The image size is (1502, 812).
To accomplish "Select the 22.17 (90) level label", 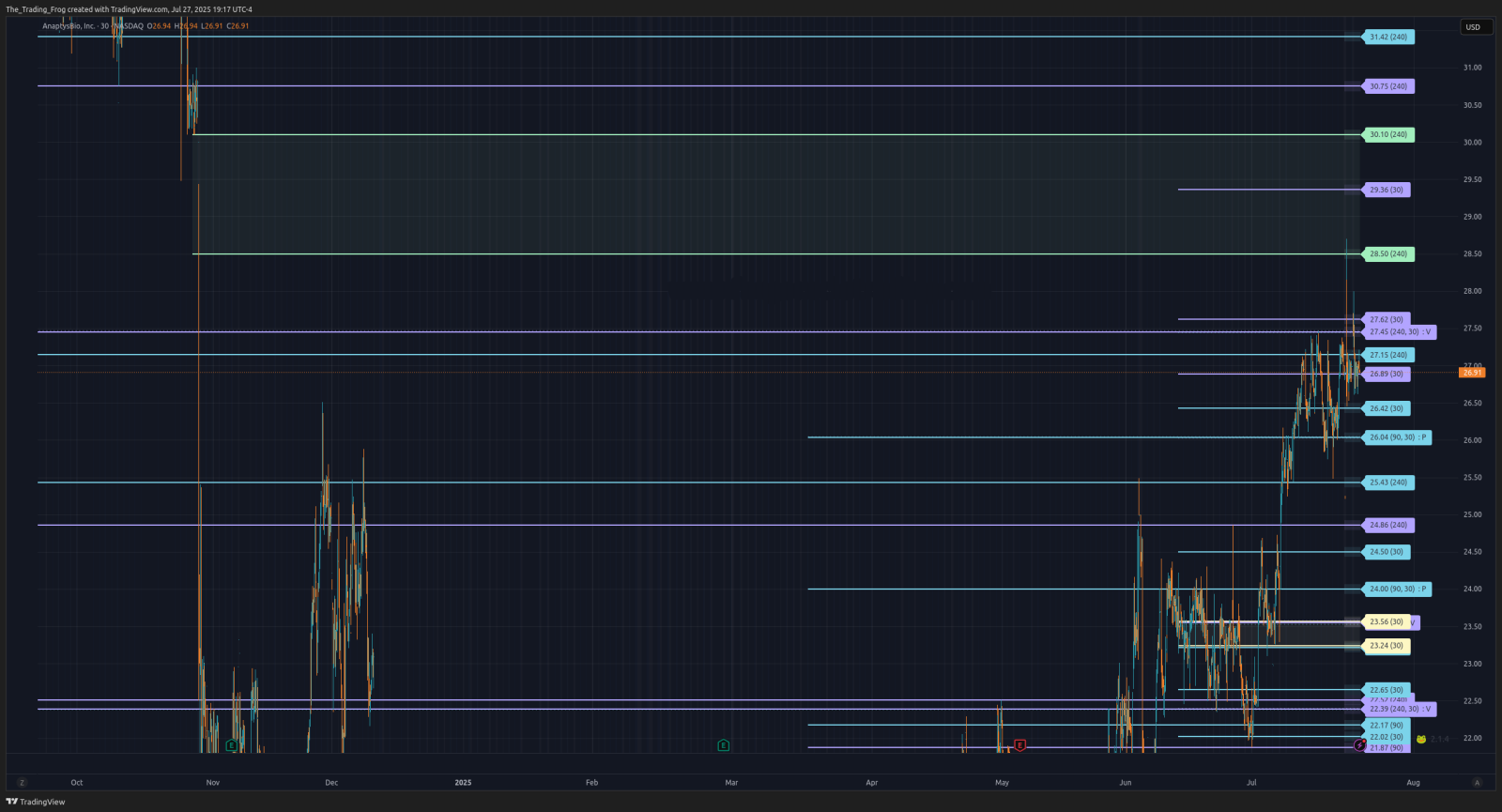I will [1386, 725].
